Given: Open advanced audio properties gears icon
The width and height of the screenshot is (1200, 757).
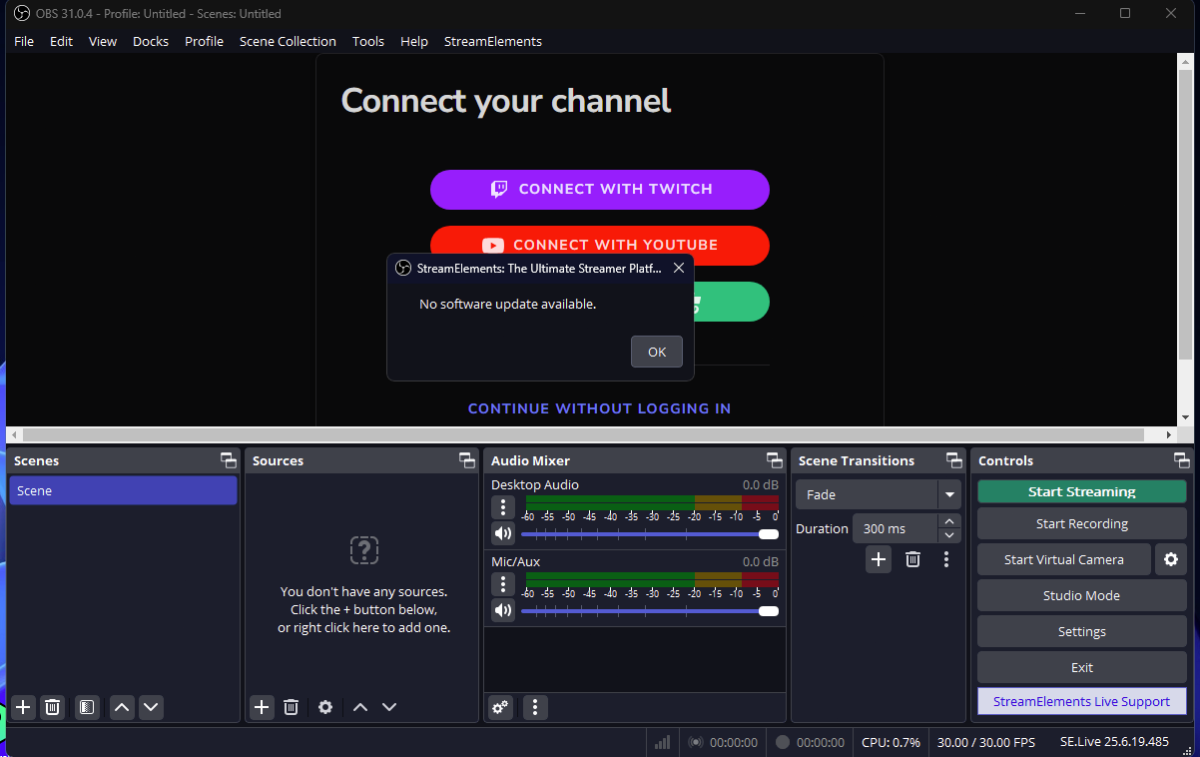Looking at the screenshot, I should (x=501, y=707).
